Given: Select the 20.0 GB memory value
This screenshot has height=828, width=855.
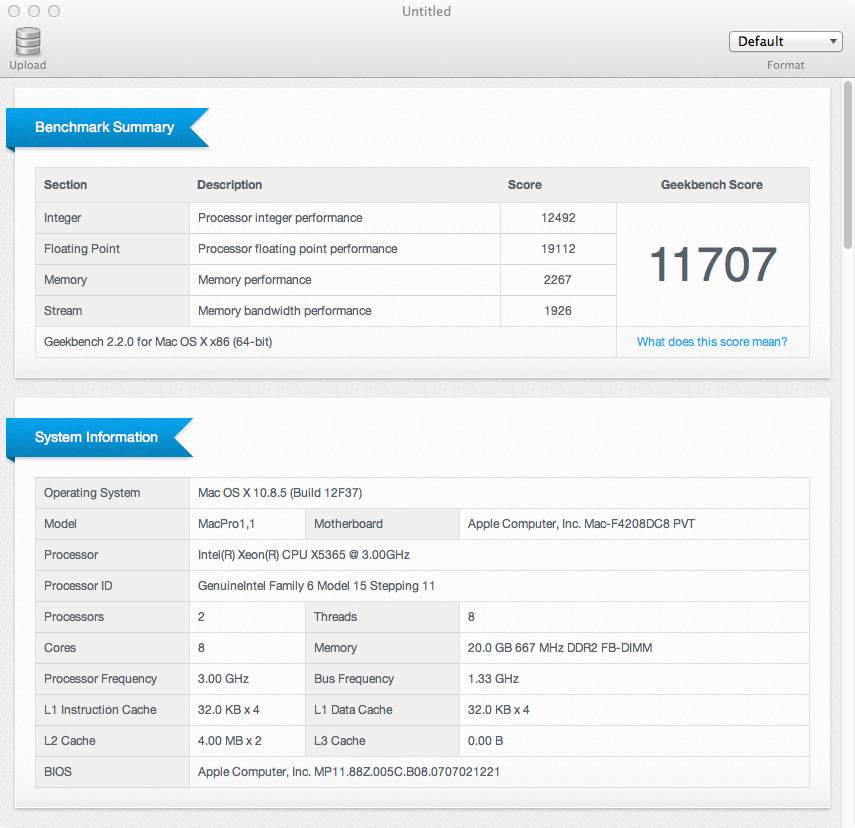Looking at the screenshot, I should coord(559,647).
